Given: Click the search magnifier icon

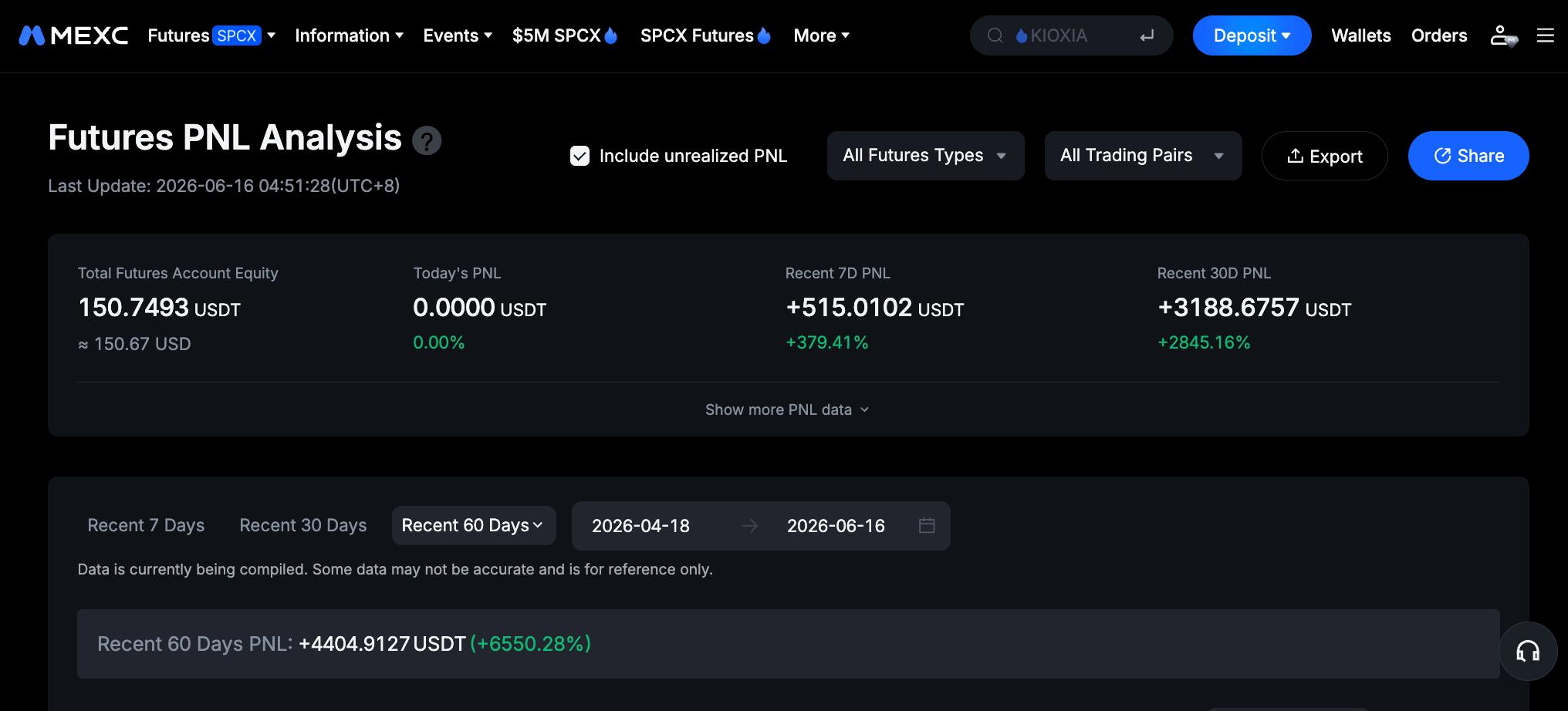Looking at the screenshot, I should coord(995,35).
